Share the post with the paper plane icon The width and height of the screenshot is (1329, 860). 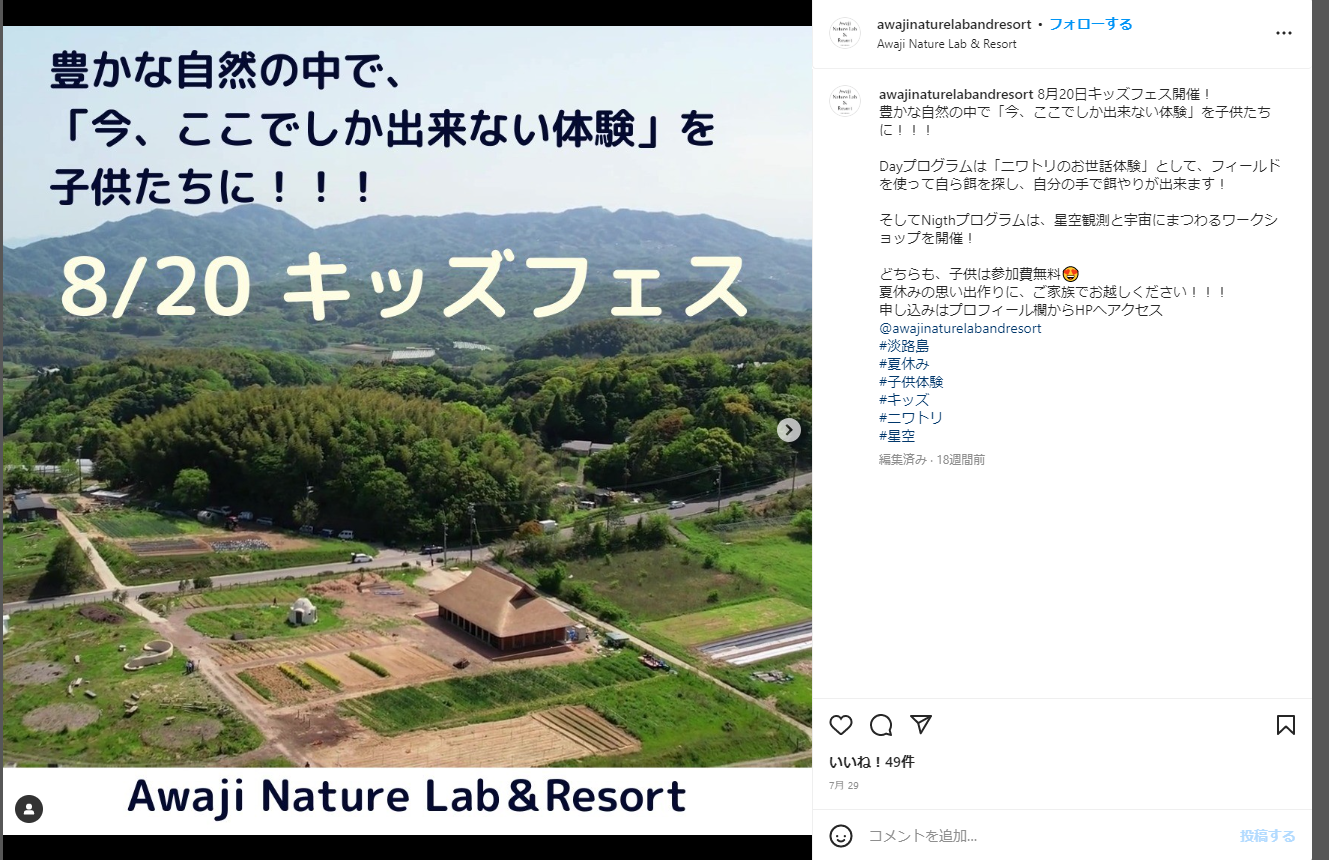(921, 724)
